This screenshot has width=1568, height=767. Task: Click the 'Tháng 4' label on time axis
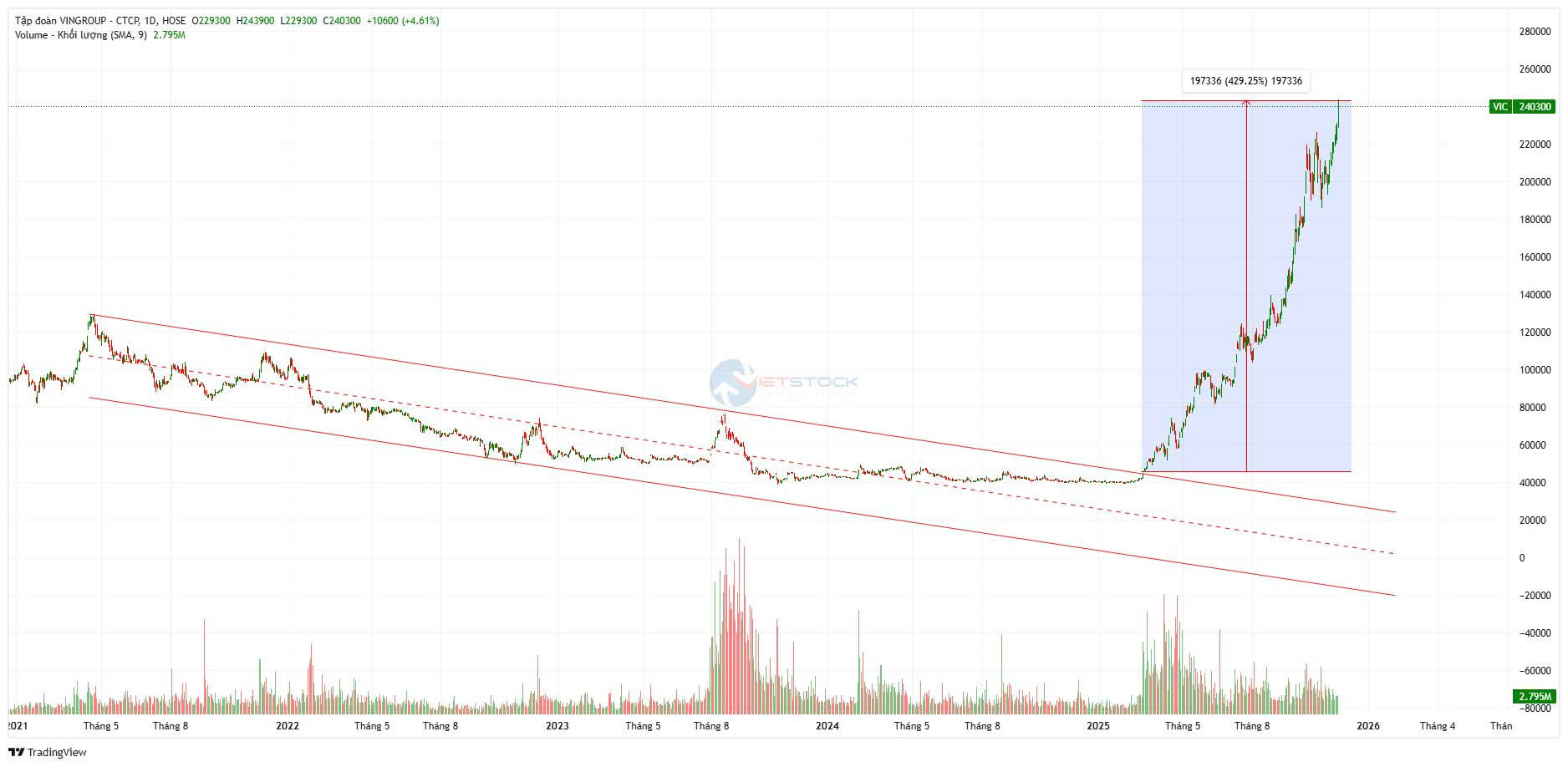click(1438, 726)
